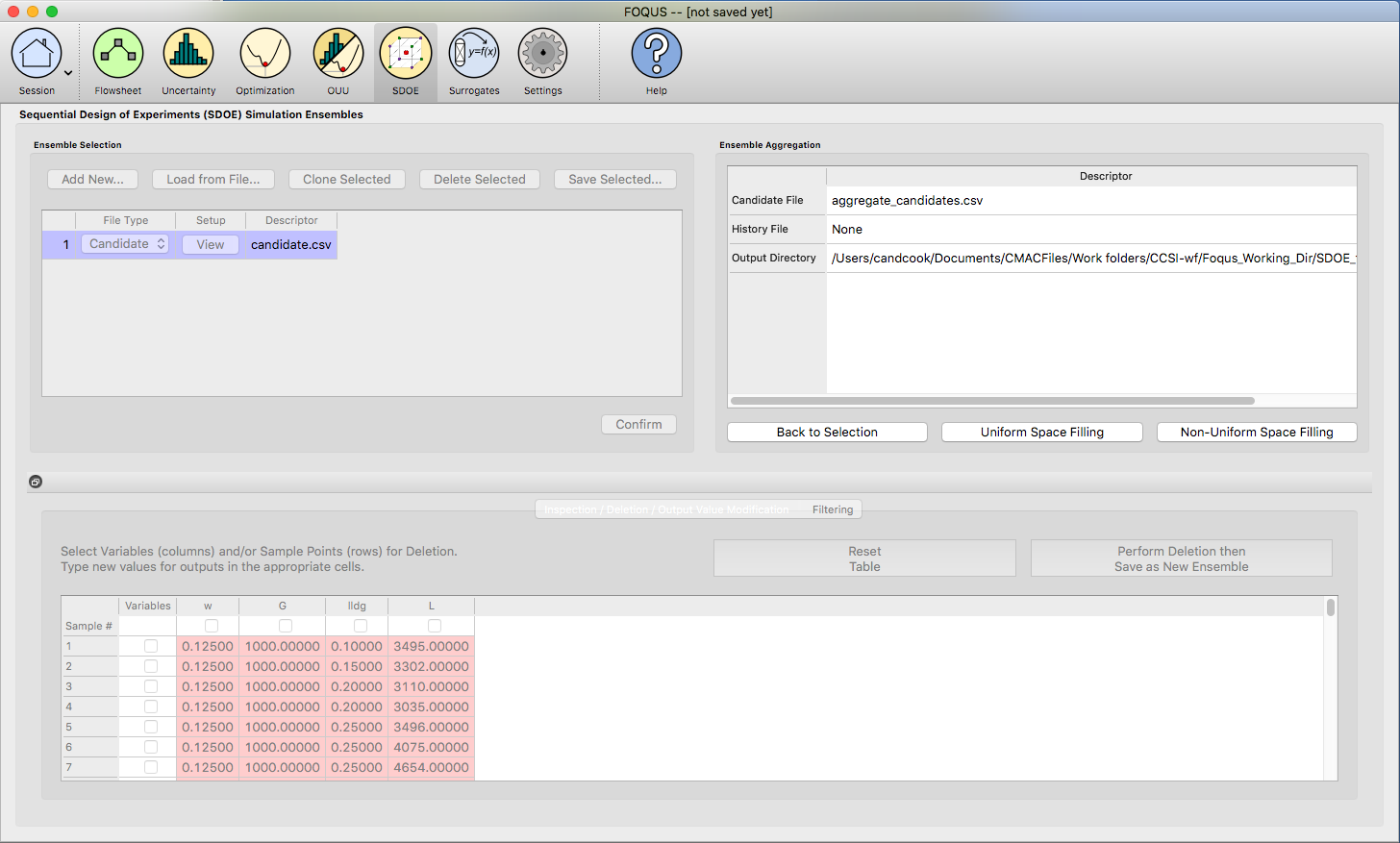Open the Session home icon
1400x843 pixels.
37,54
